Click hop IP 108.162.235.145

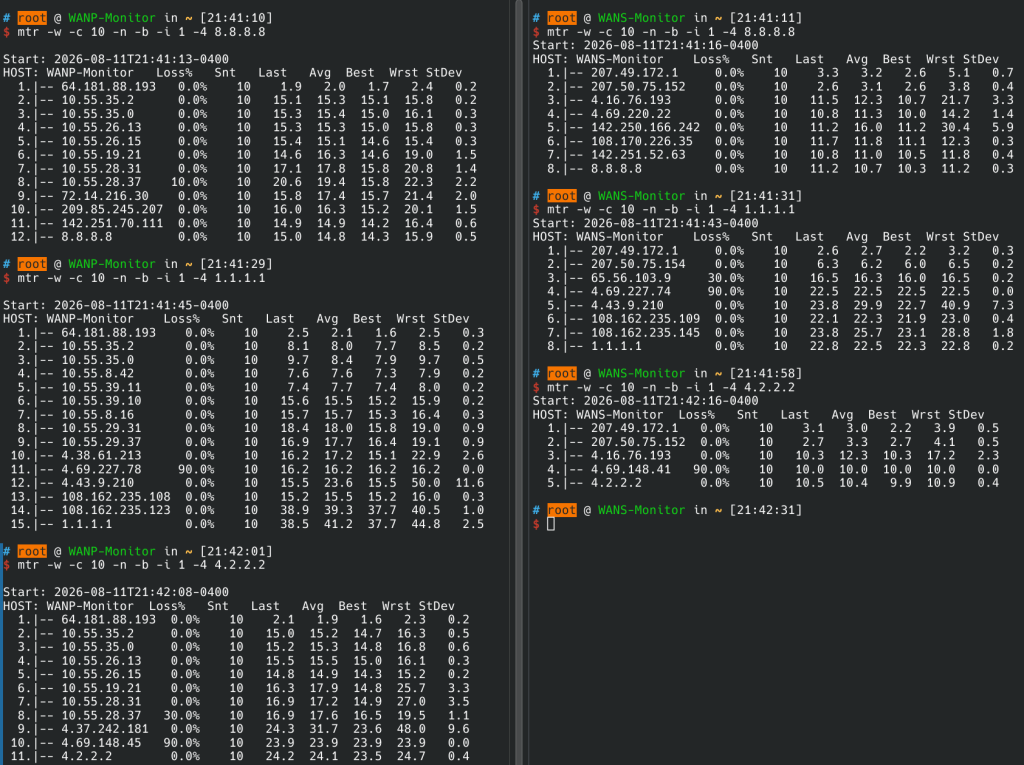point(645,333)
